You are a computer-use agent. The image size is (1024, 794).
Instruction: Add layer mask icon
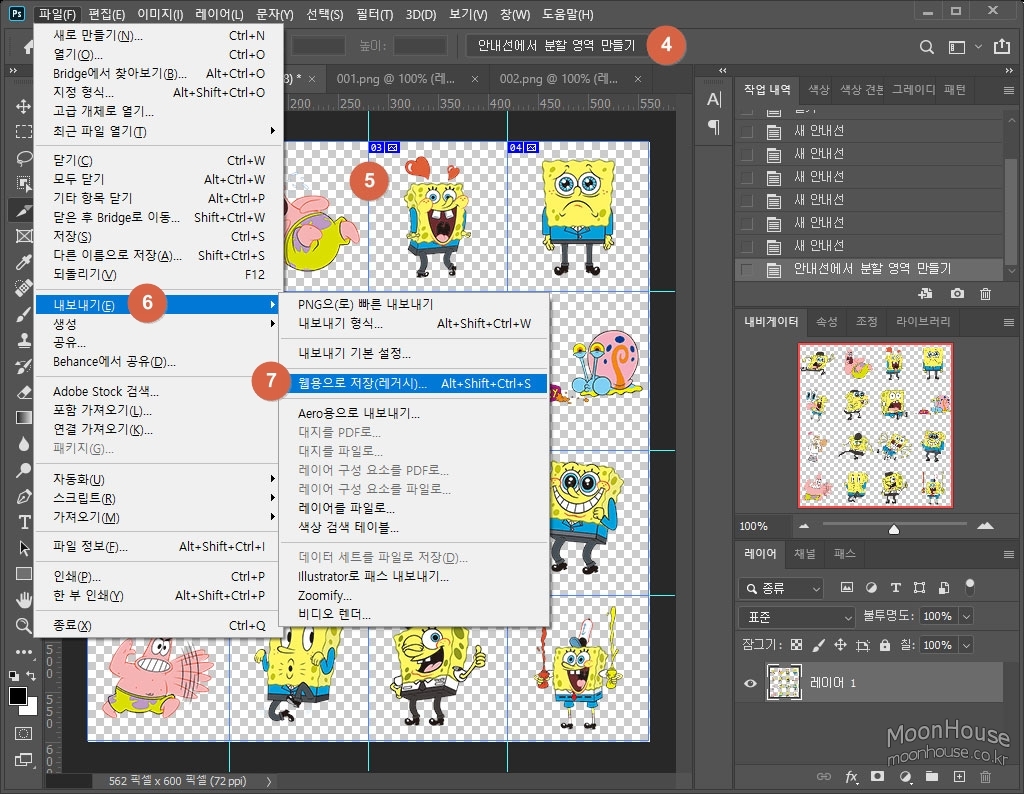877,776
